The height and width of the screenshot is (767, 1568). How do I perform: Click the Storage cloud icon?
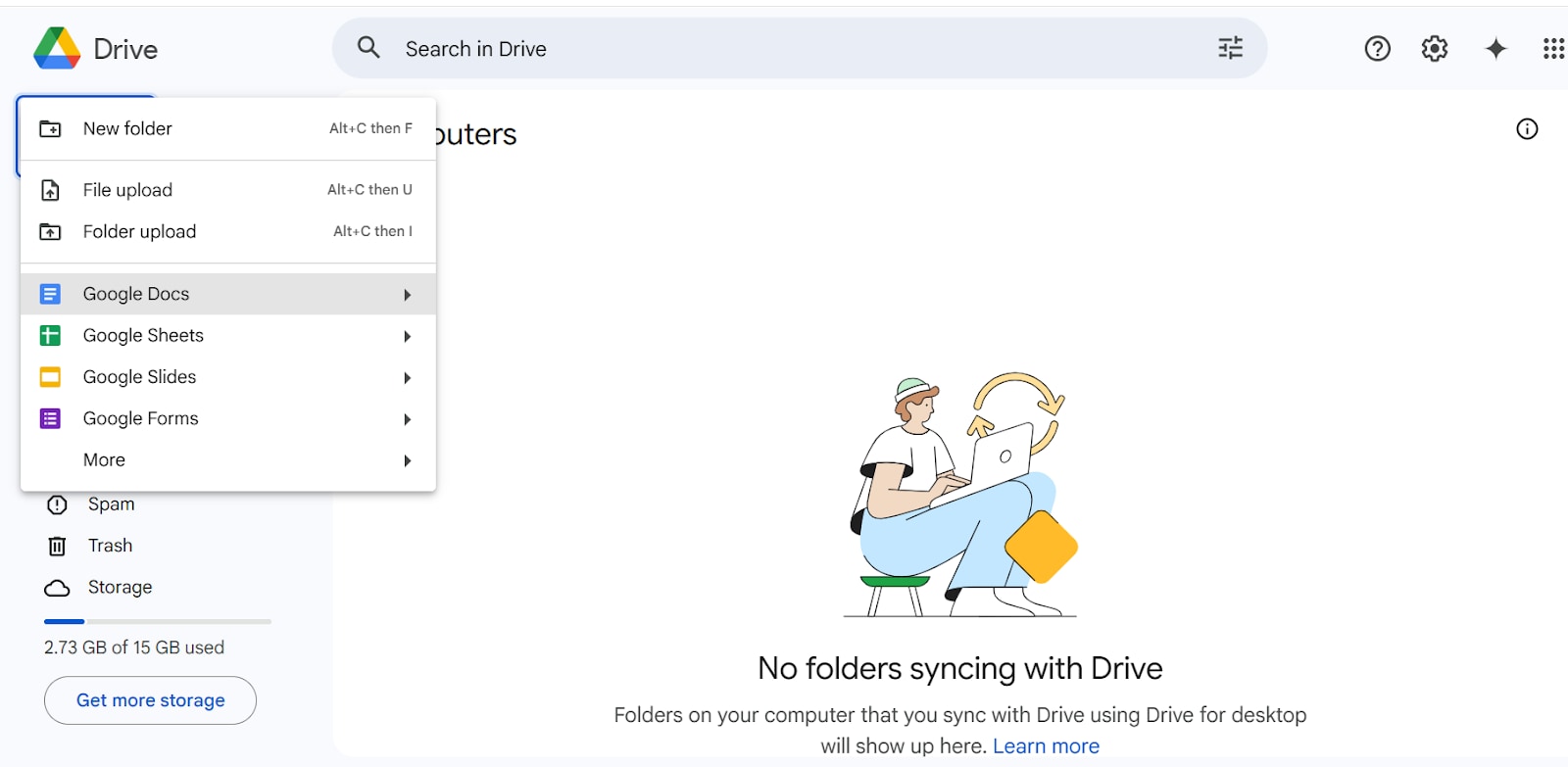(58, 588)
